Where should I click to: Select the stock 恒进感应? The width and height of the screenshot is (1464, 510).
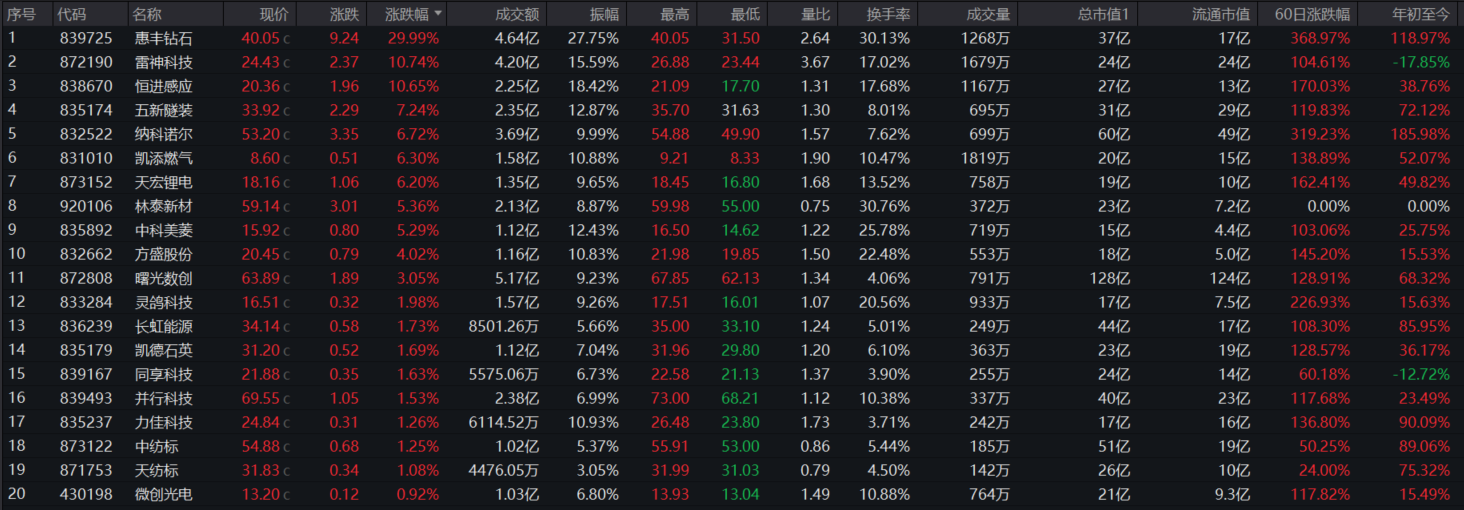(164, 86)
